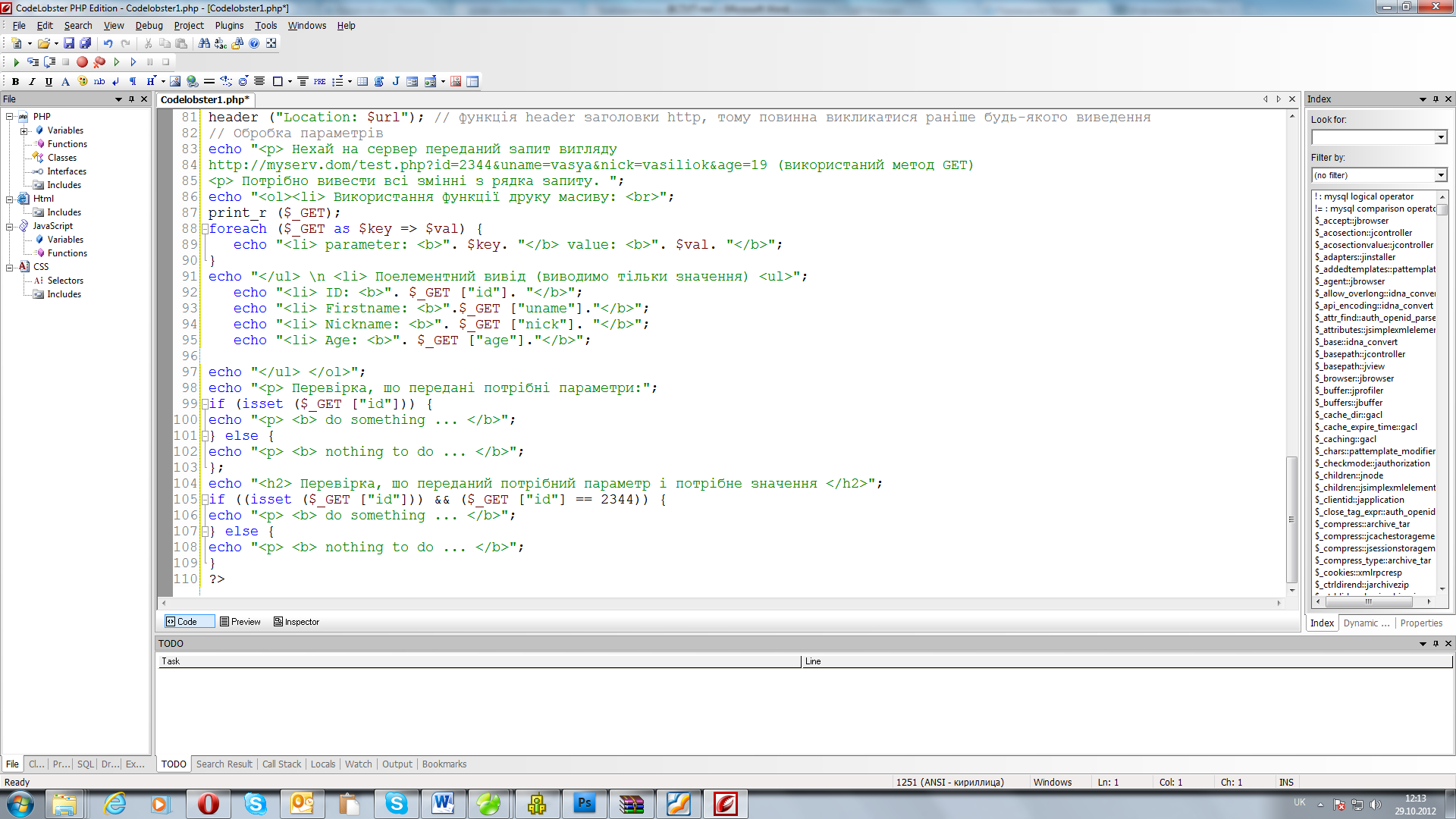
Task: Open the Project menu
Action: (189, 25)
